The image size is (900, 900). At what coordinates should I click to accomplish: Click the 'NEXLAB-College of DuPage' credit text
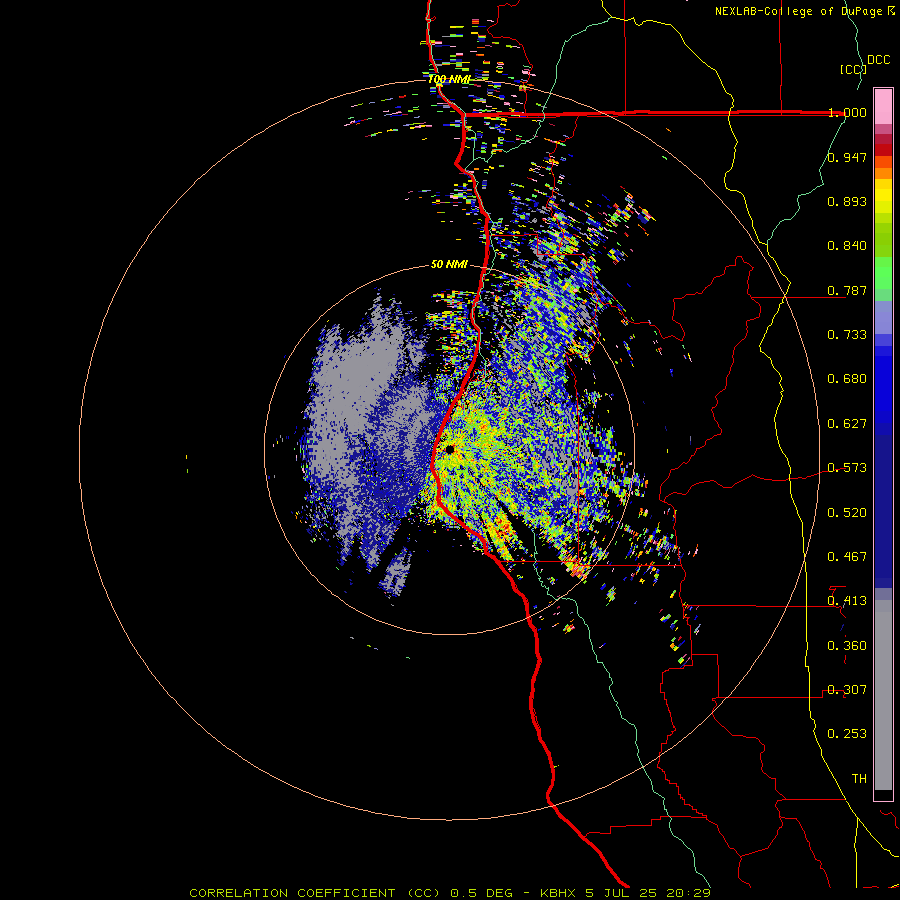tap(798, 11)
